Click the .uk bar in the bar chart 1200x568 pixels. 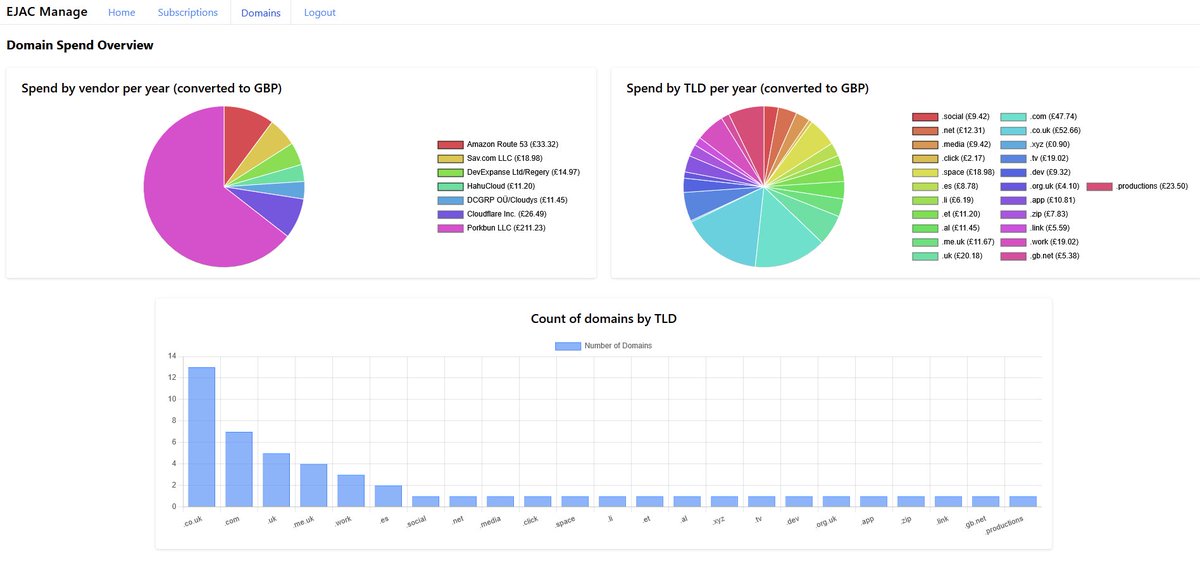pyautogui.click(x=276, y=480)
